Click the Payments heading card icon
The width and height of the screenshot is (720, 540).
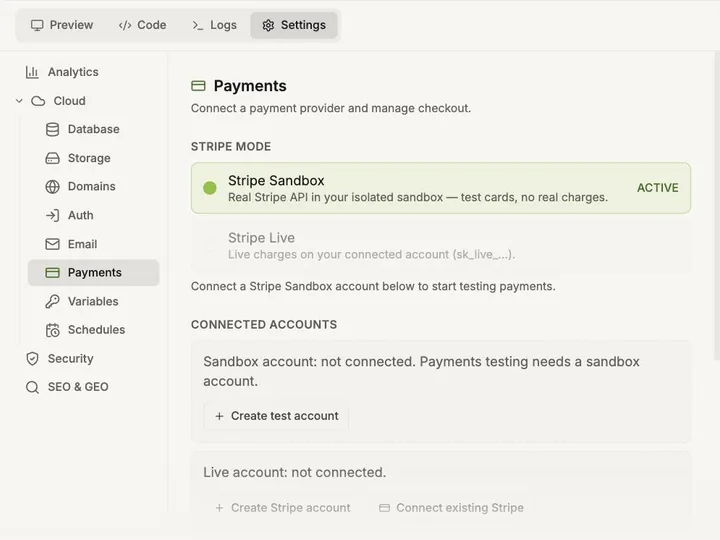tap(198, 86)
